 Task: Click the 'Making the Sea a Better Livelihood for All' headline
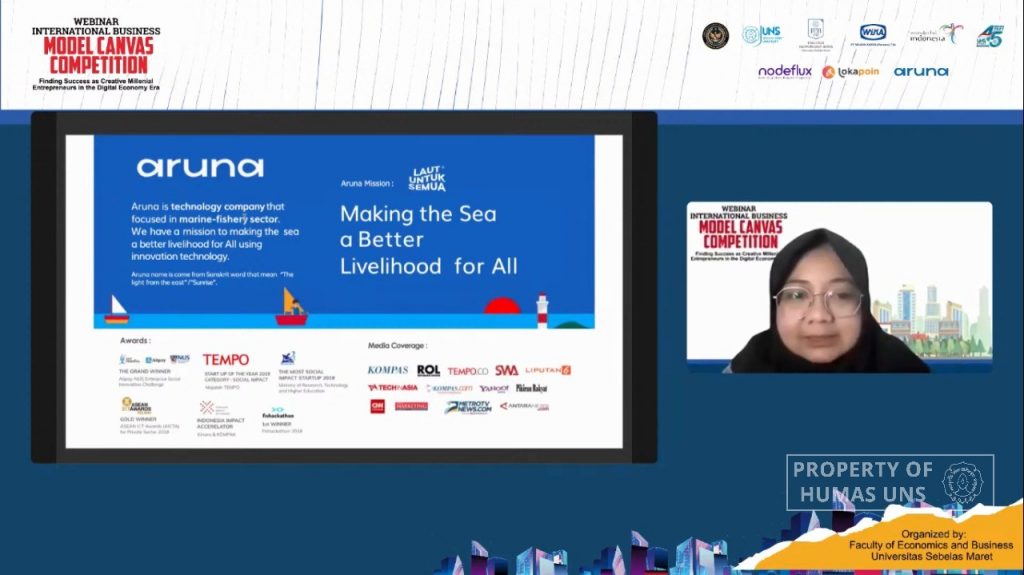428,240
